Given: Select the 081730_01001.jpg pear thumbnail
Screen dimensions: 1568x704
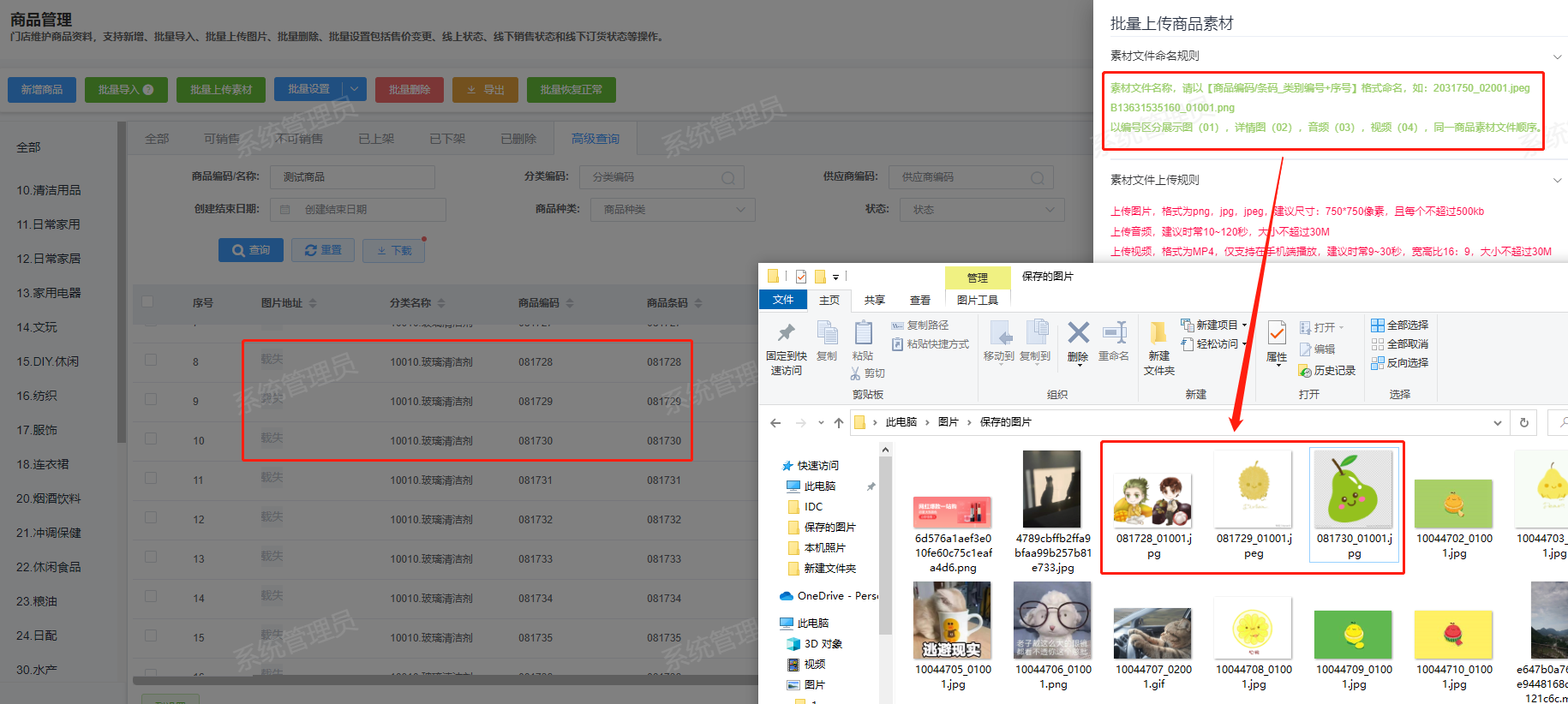Looking at the screenshot, I should [1354, 504].
